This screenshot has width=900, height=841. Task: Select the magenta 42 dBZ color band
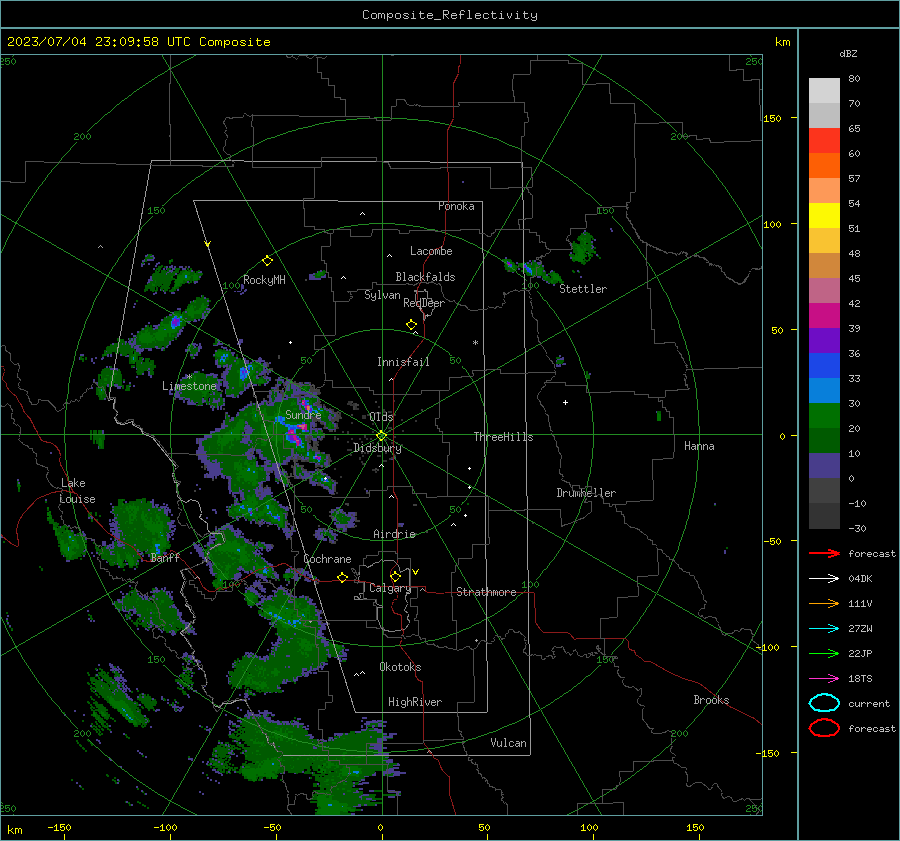coord(824,316)
